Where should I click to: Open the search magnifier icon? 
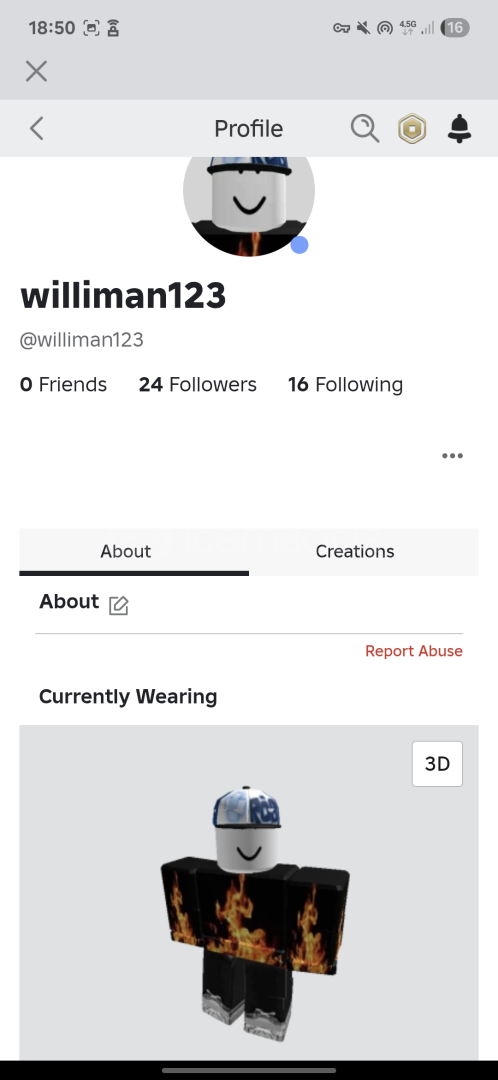[x=364, y=129]
